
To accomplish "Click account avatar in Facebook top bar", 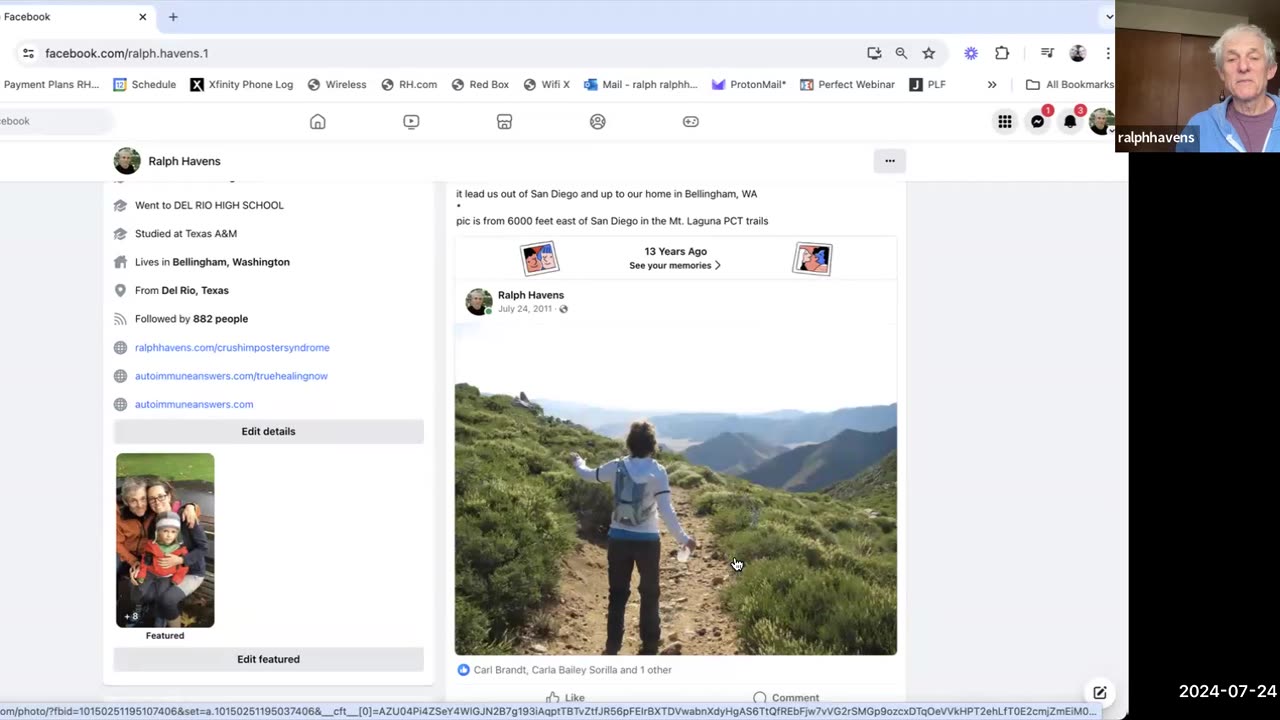I will click(1101, 122).
